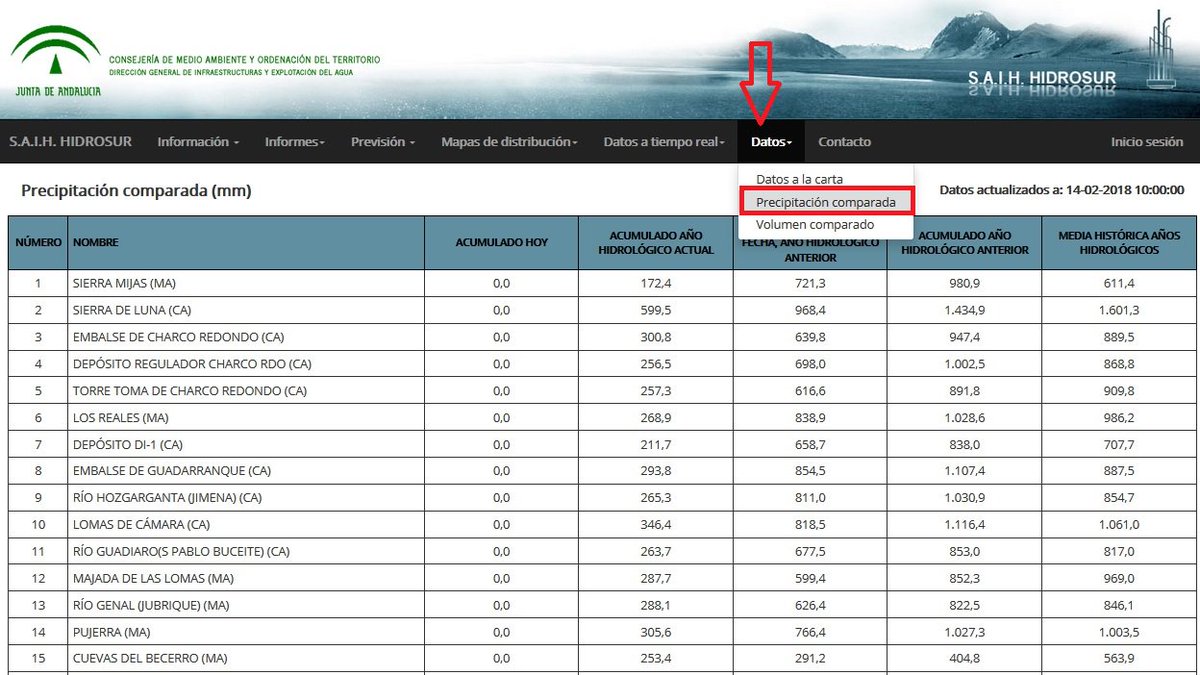Click value 969,0 in Majada de las Lomas row
This screenshot has width=1200, height=675.
pos(1119,578)
